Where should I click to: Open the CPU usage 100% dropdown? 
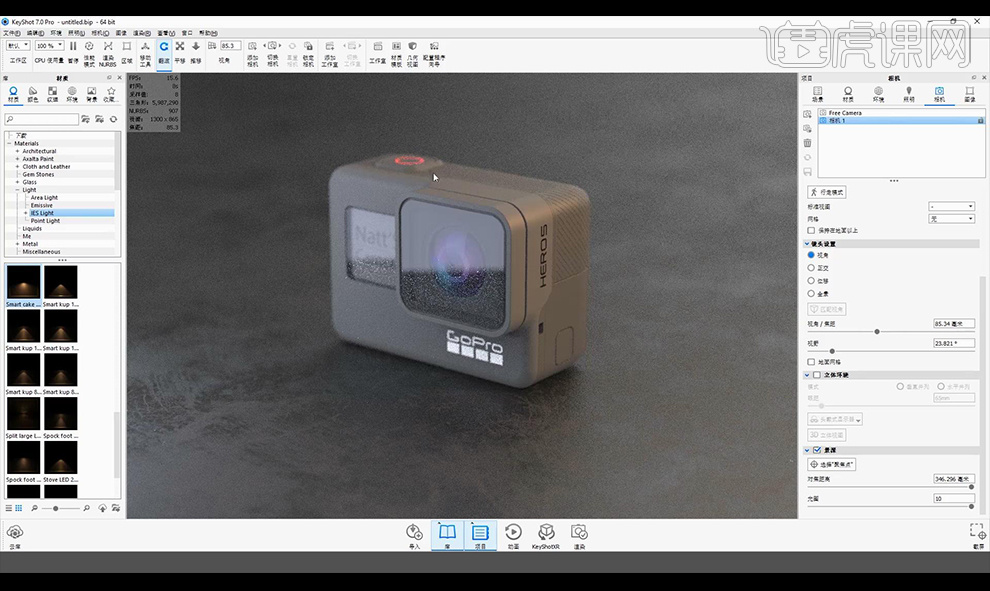tap(49, 45)
